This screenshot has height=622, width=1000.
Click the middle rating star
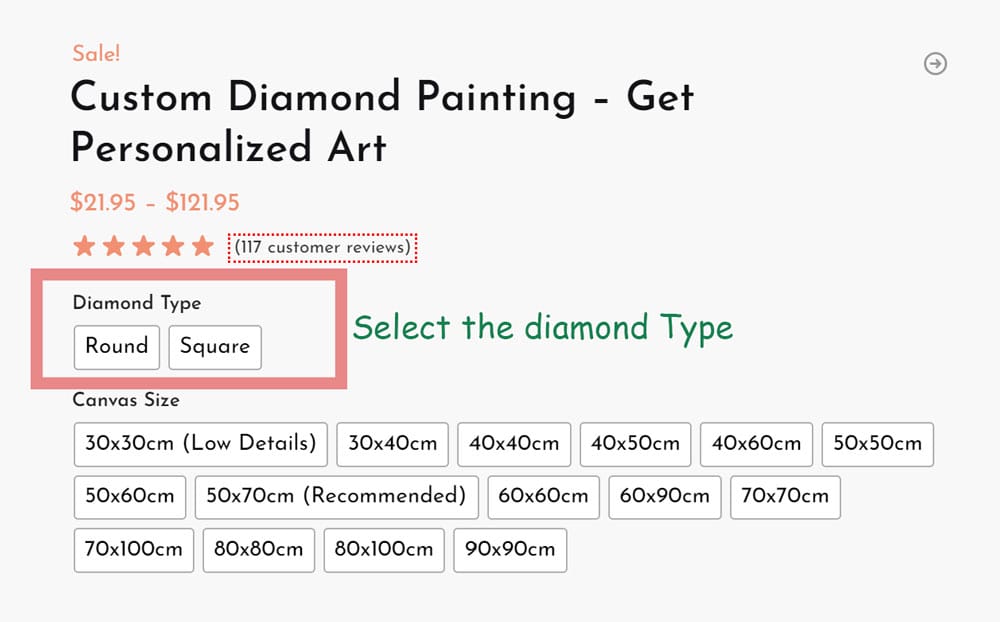[x=142, y=244]
